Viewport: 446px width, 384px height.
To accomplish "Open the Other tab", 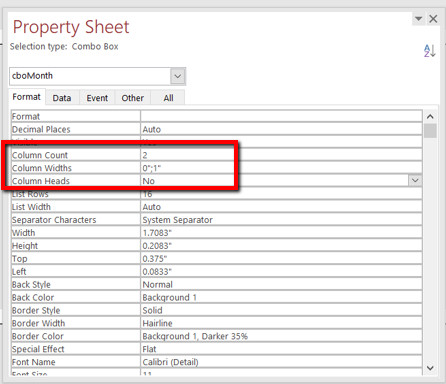I will point(133,98).
